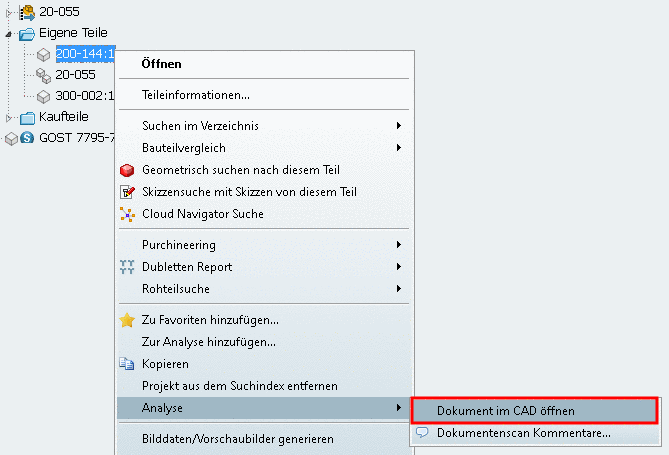Expand the top 20-055 assembly node
The height and width of the screenshot is (455, 669).
coord(9,12)
